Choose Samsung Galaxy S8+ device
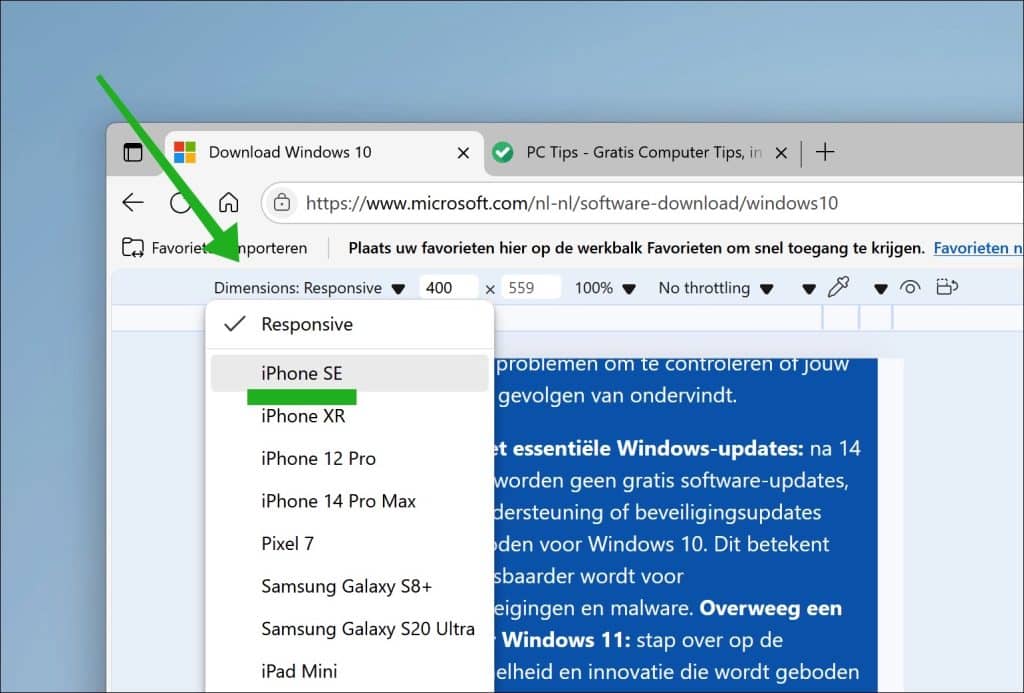This screenshot has width=1024, height=693. pyautogui.click(x=349, y=586)
